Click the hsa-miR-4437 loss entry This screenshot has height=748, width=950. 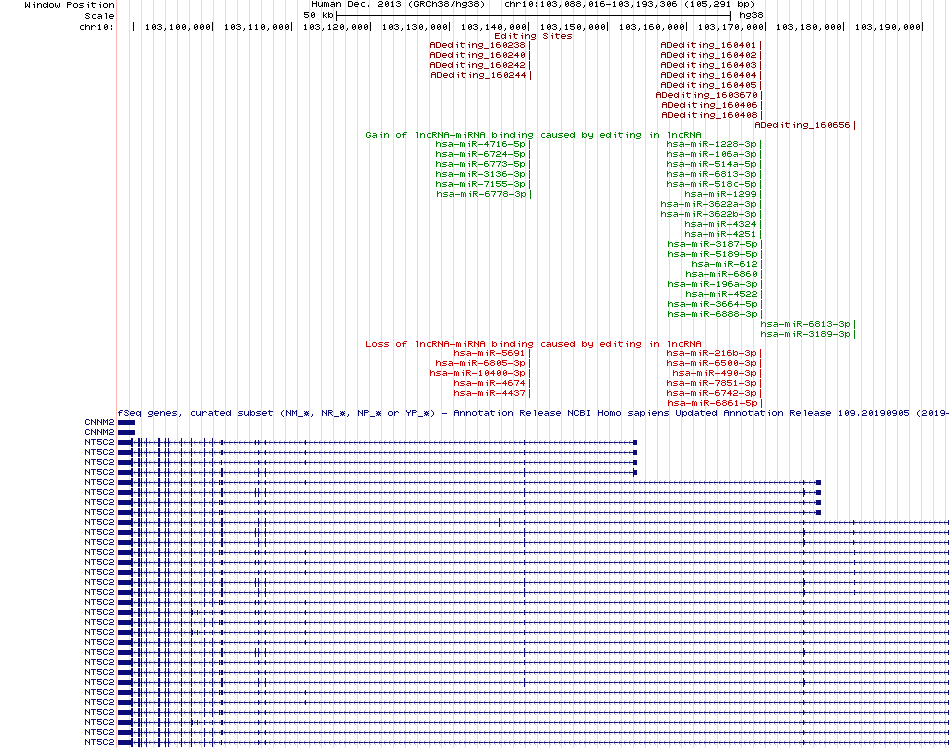pyautogui.click(x=489, y=393)
